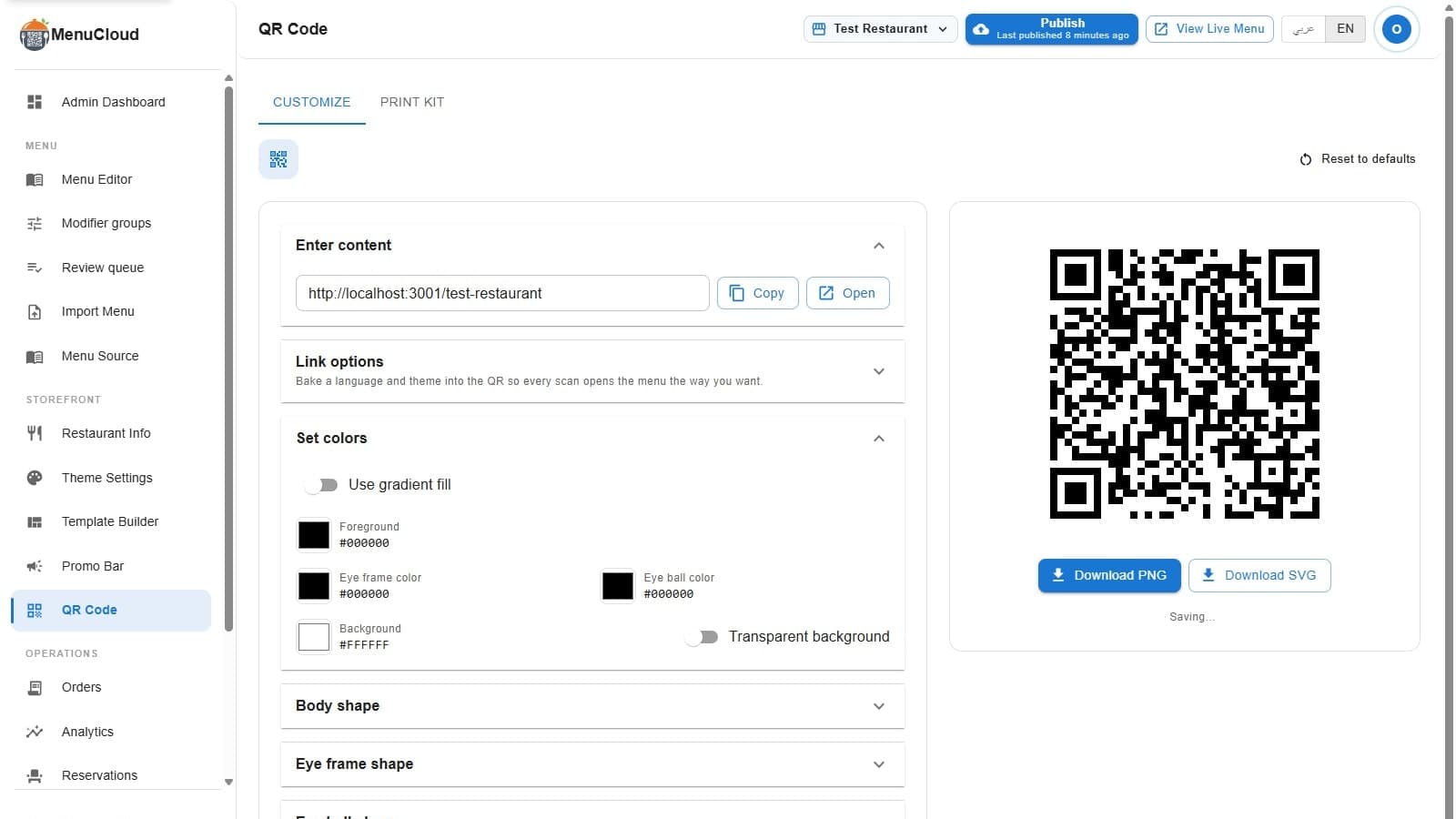Switch language to Arabic

1303,29
